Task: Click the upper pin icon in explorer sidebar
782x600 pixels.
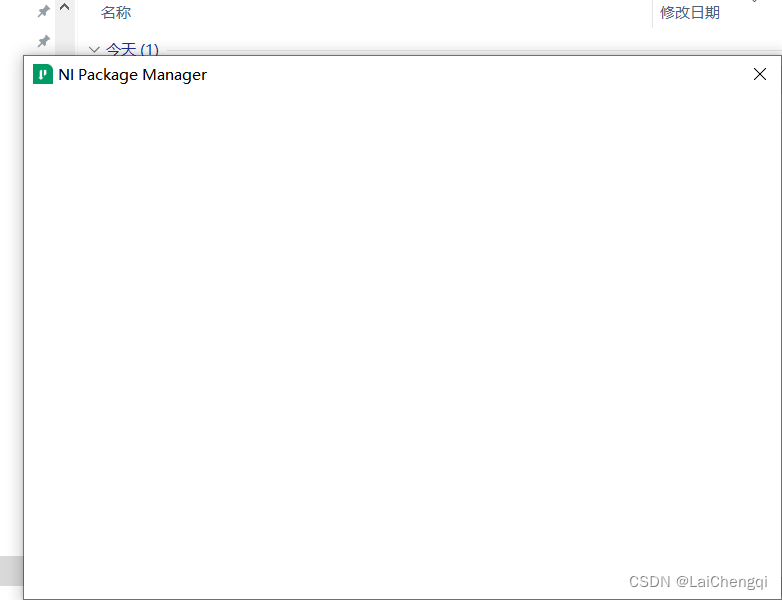Action: coord(44,11)
